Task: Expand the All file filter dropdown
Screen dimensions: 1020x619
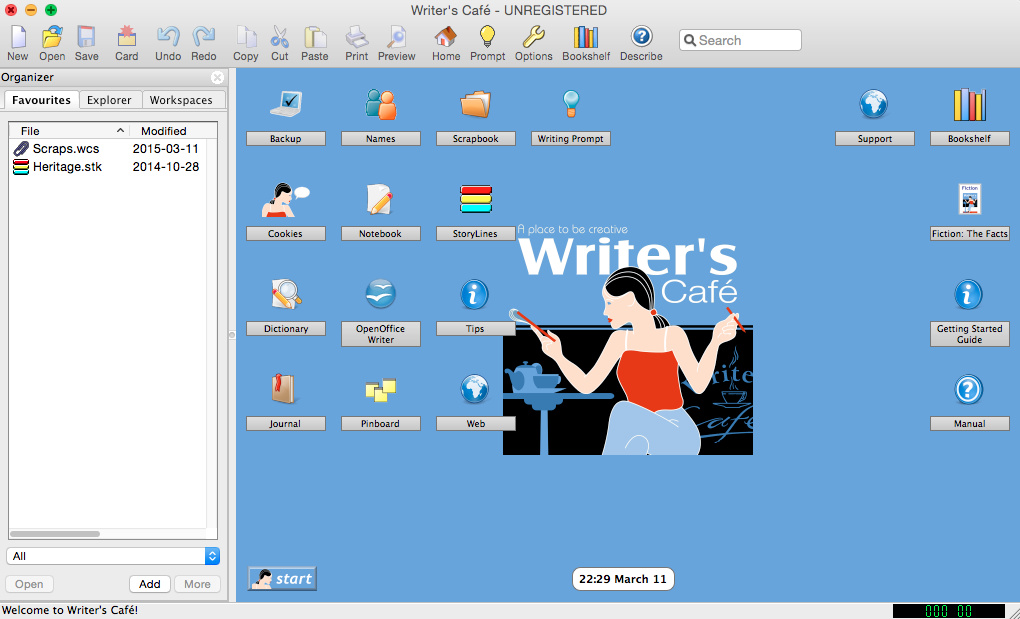Action: coord(113,556)
